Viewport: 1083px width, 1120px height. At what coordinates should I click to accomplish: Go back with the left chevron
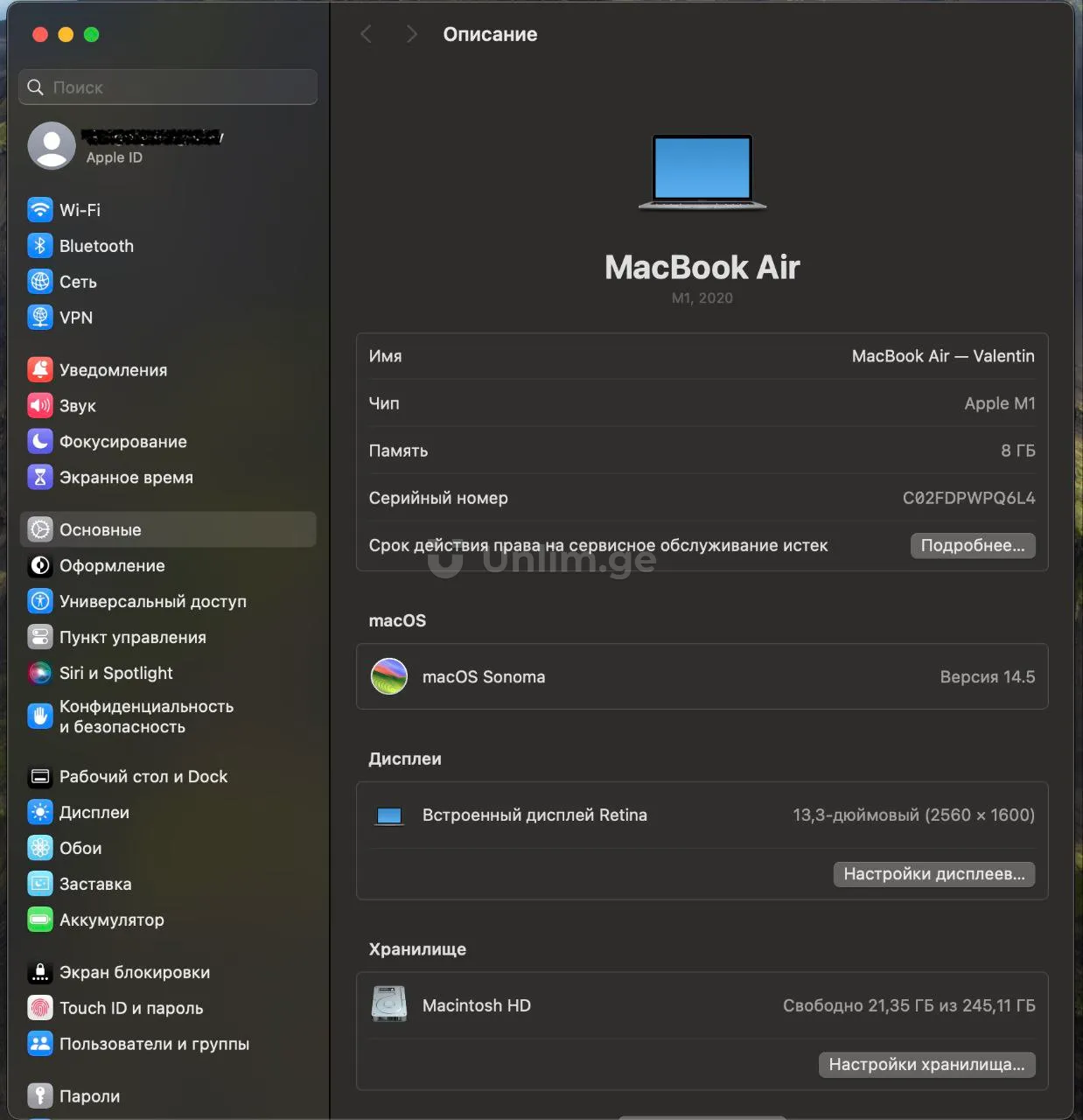[x=367, y=34]
